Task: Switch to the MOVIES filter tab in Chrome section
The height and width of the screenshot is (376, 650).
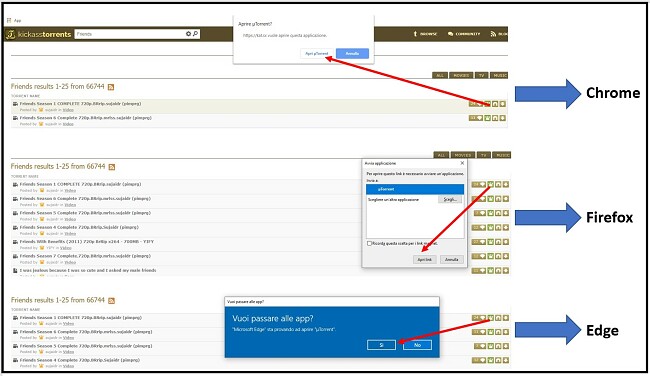Action: (x=461, y=75)
